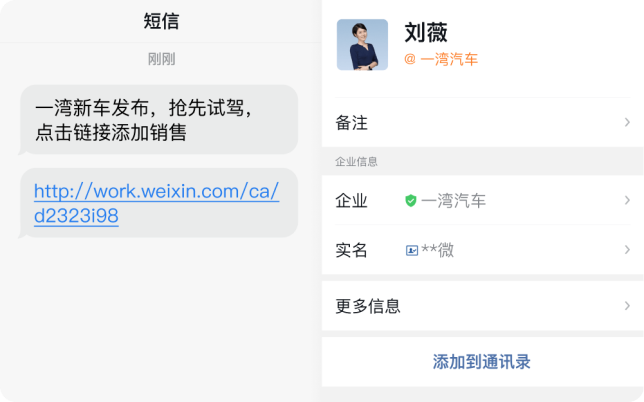The image size is (644, 402).
Task: Open 刘薇's profile photo
Action: (x=362, y=45)
